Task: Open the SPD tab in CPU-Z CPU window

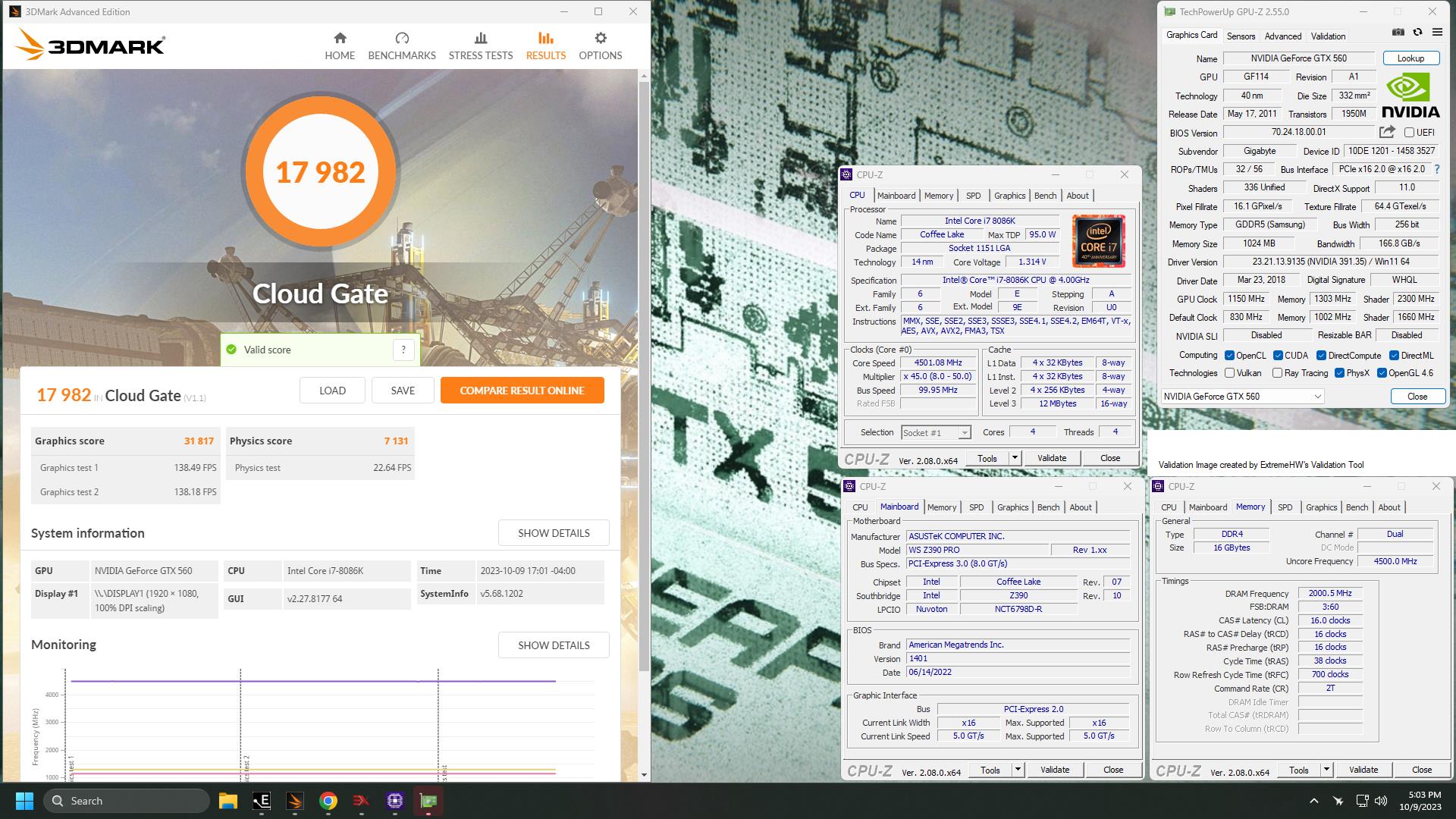Action: coord(973,196)
